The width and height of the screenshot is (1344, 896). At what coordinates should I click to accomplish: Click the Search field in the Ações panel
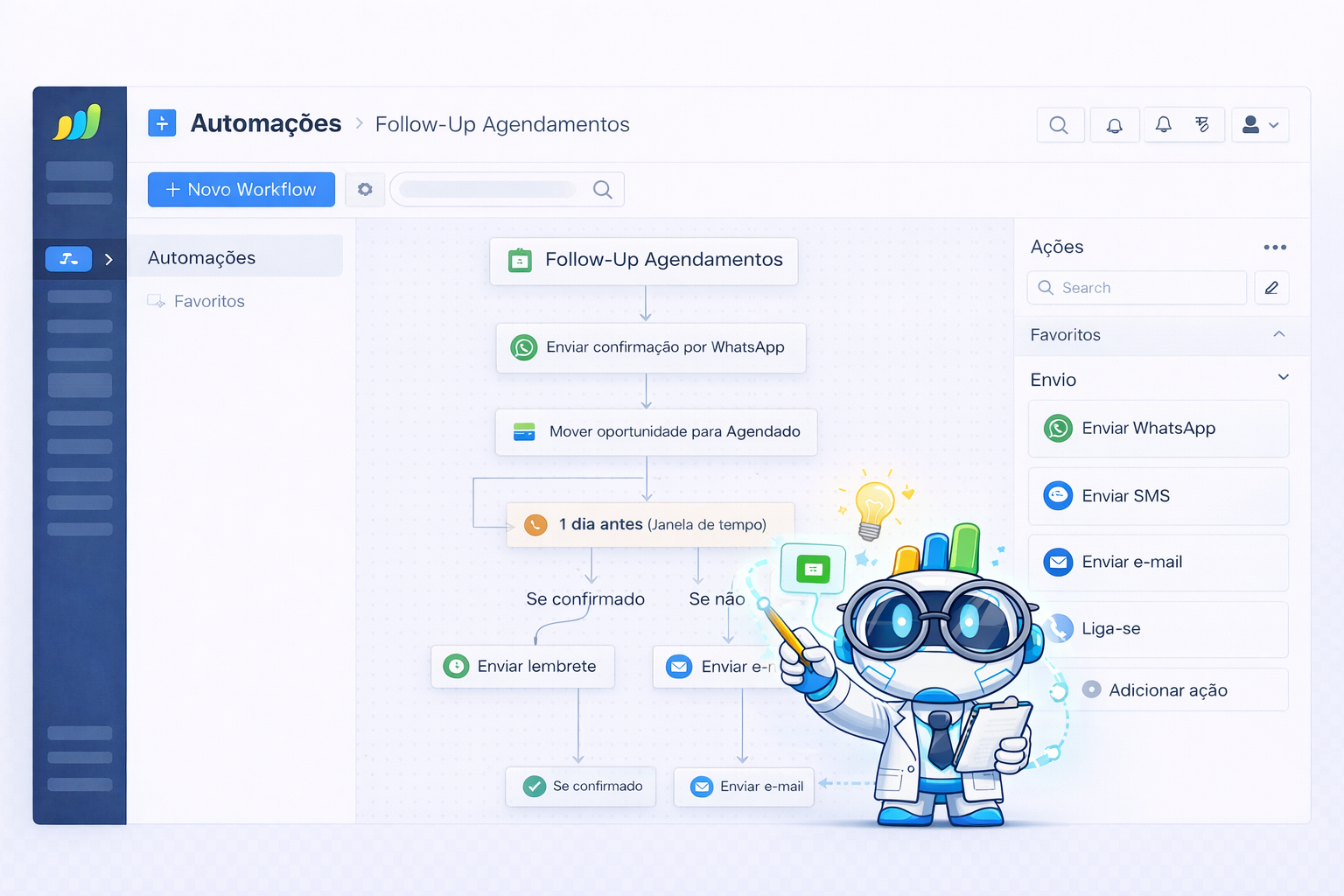(1136, 287)
